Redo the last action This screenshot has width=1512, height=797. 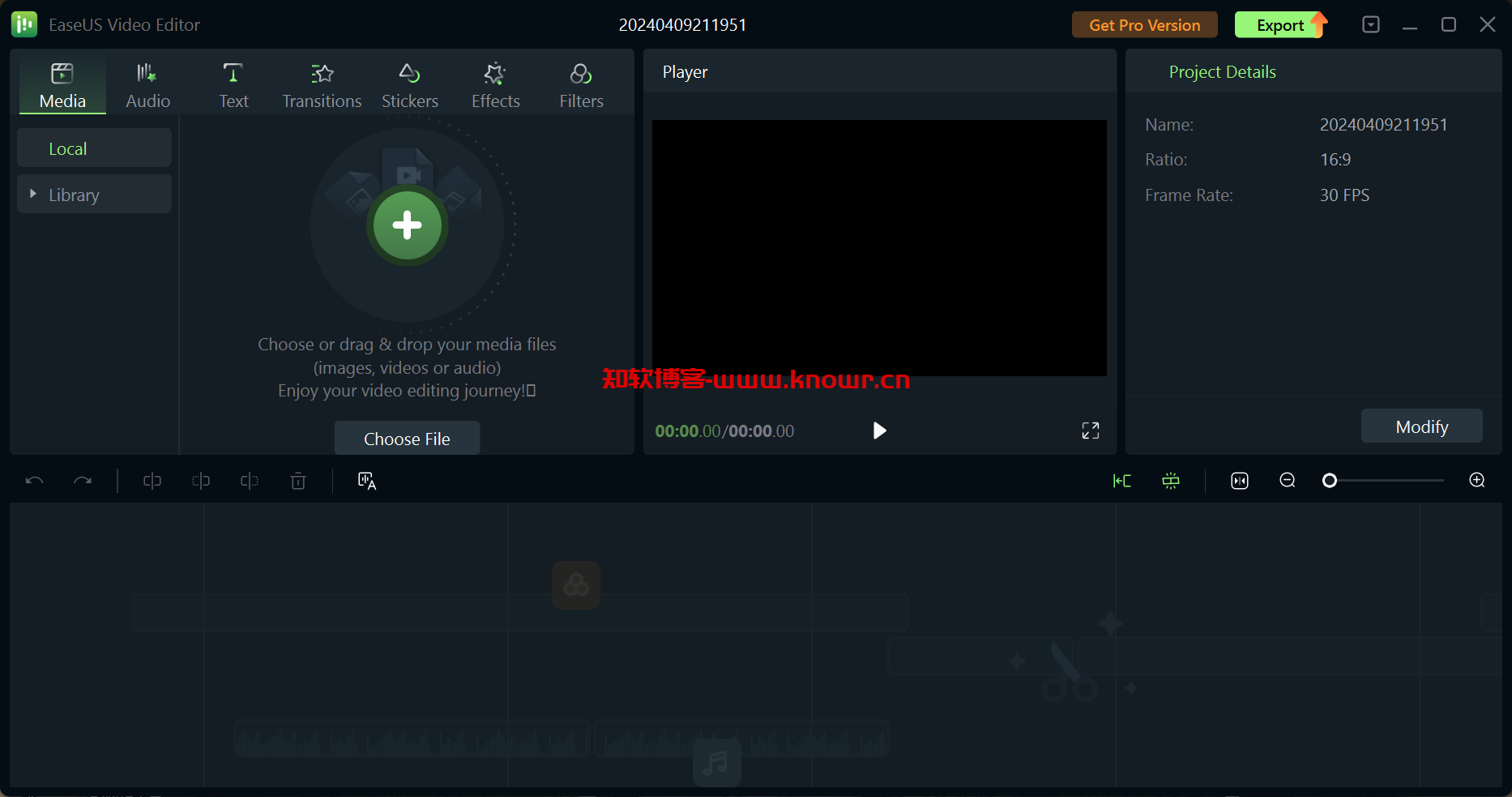[x=83, y=481]
